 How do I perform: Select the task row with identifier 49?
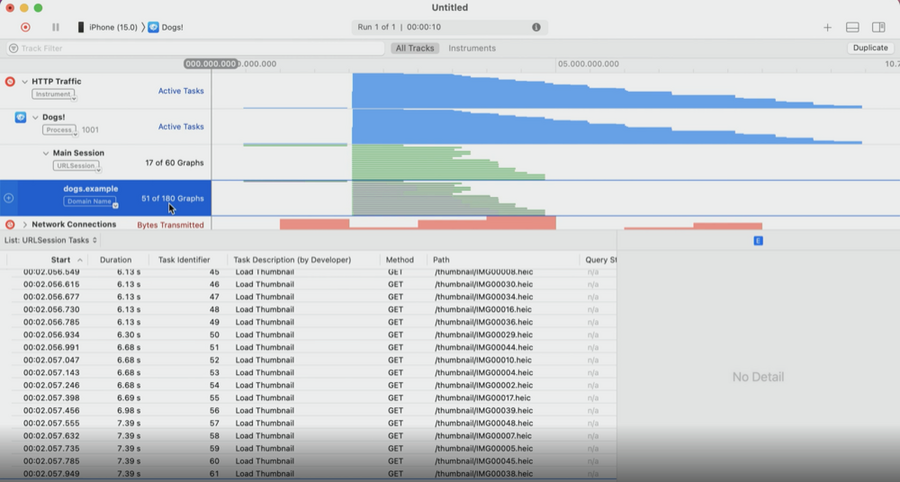pos(308,322)
